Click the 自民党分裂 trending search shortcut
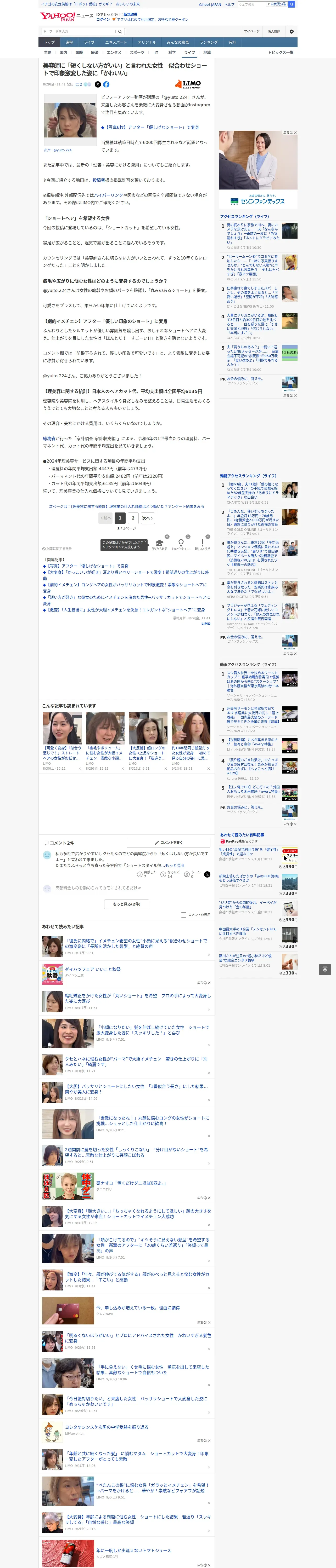This screenshot has height=1568, width=336. click(277, 4)
